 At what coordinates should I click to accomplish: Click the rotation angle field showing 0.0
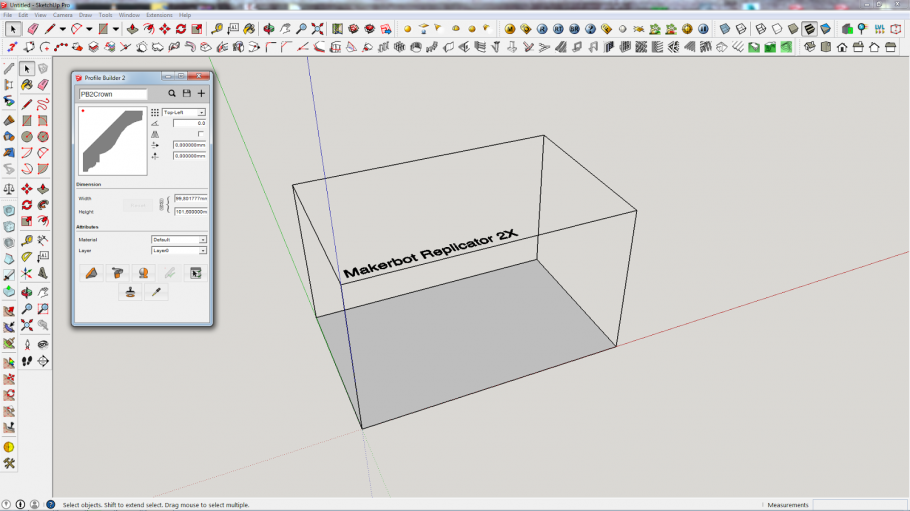(x=189, y=123)
